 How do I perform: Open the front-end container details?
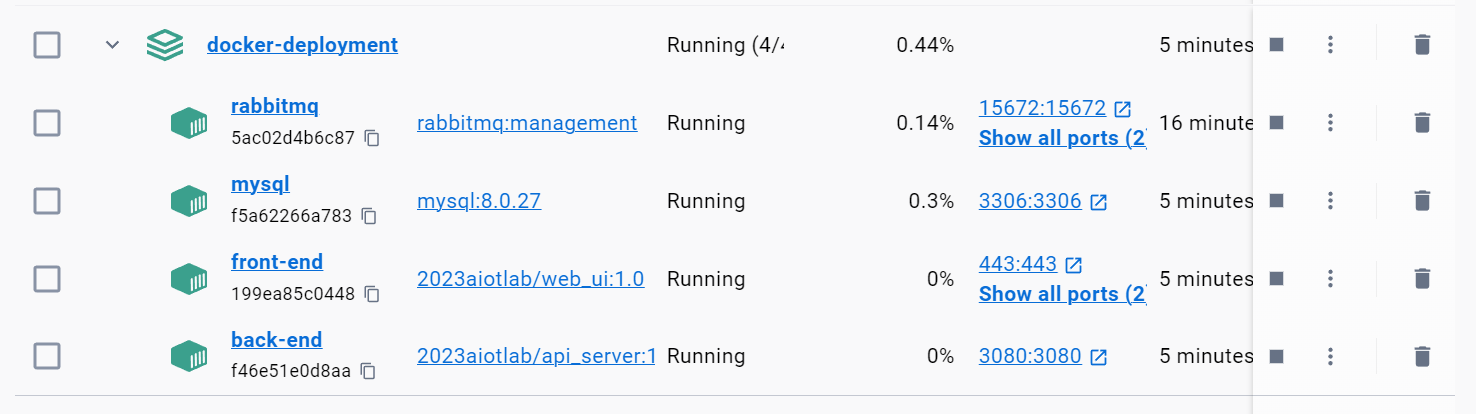277,262
